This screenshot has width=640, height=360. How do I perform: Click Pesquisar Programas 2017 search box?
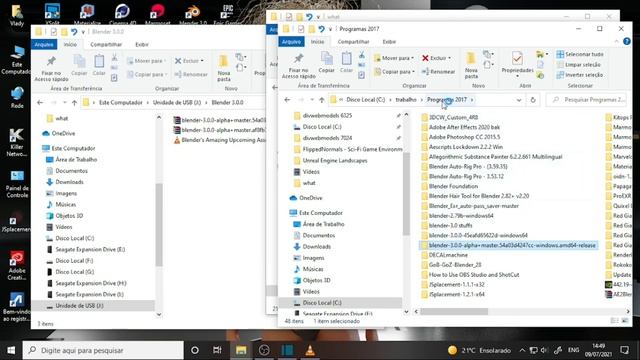(x=587, y=100)
